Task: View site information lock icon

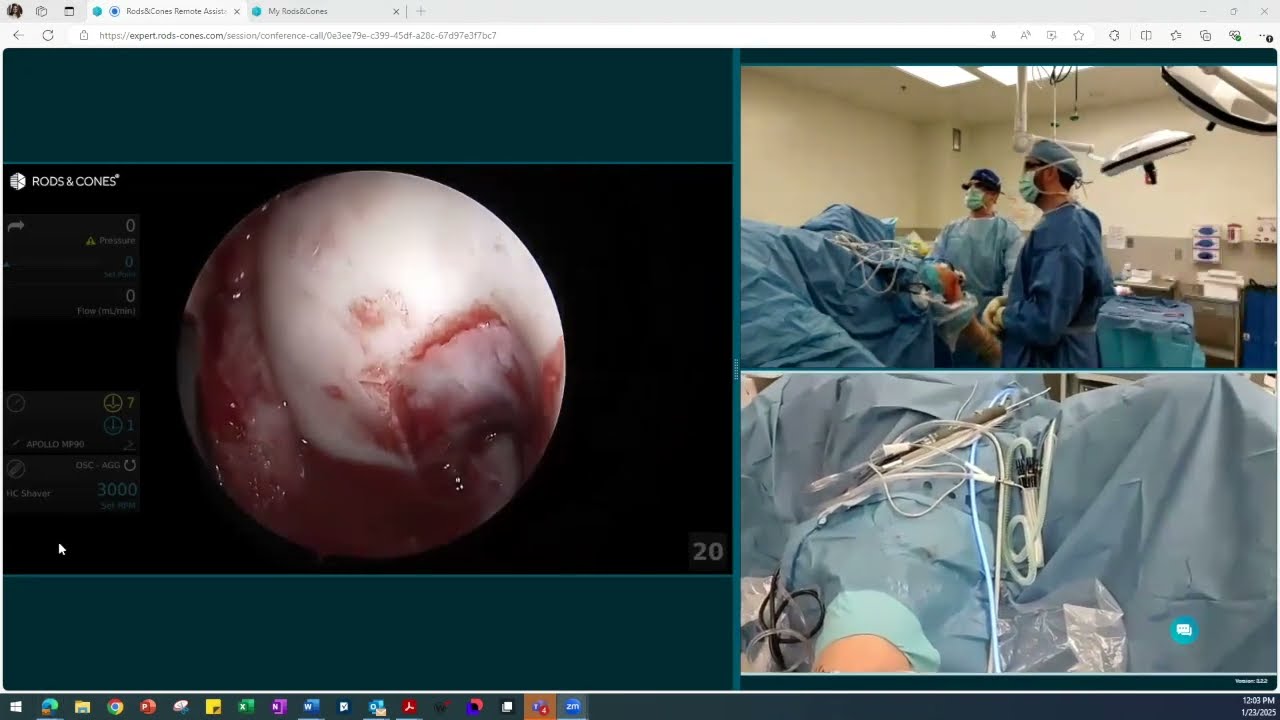Action: tap(84, 35)
